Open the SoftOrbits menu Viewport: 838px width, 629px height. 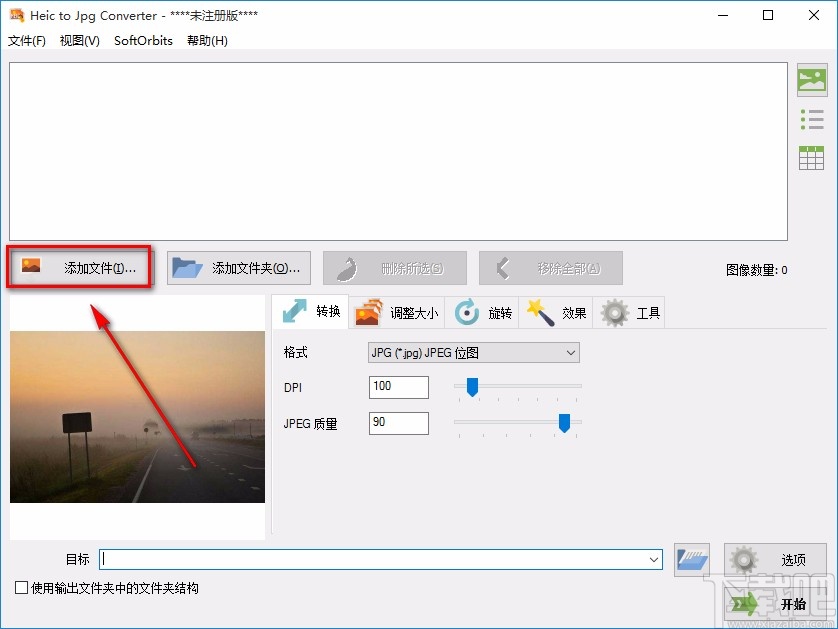pos(142,41)
